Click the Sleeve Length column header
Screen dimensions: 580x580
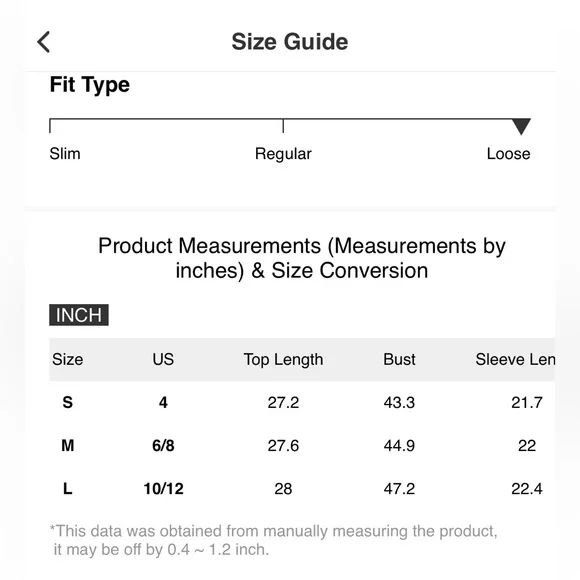(515, 359)
